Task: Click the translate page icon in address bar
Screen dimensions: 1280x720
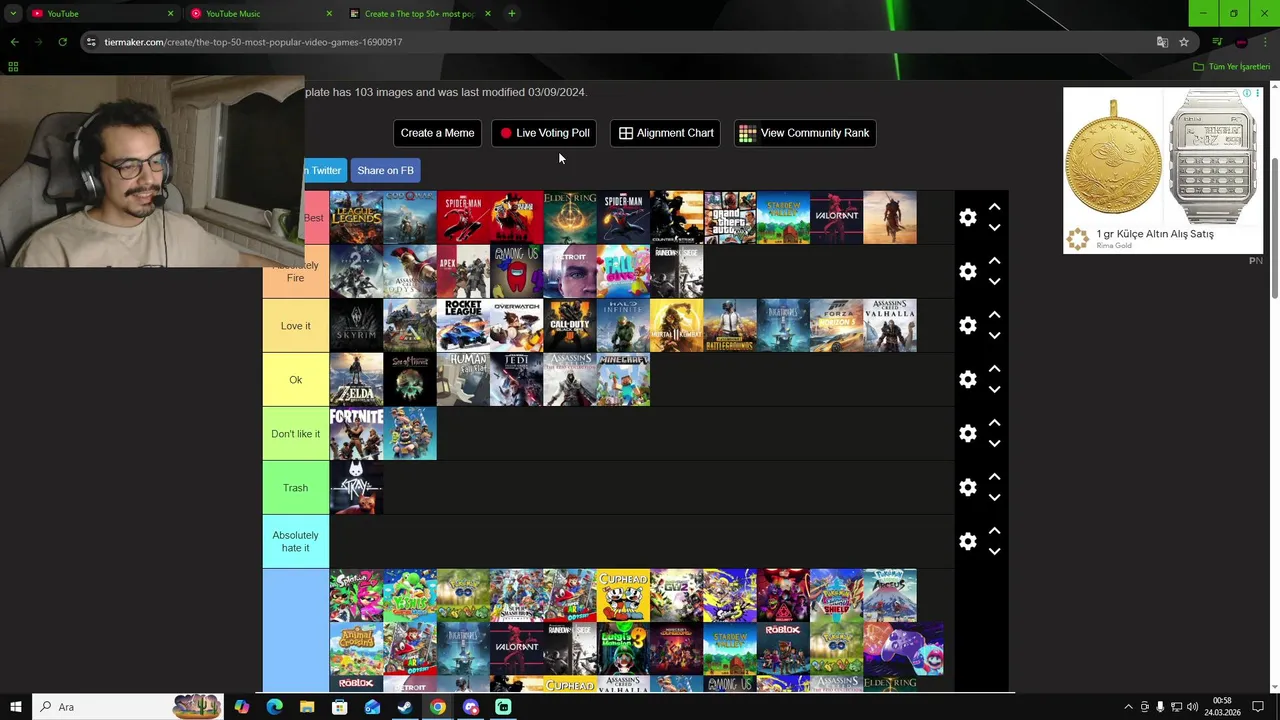Action: point(1162,42)
